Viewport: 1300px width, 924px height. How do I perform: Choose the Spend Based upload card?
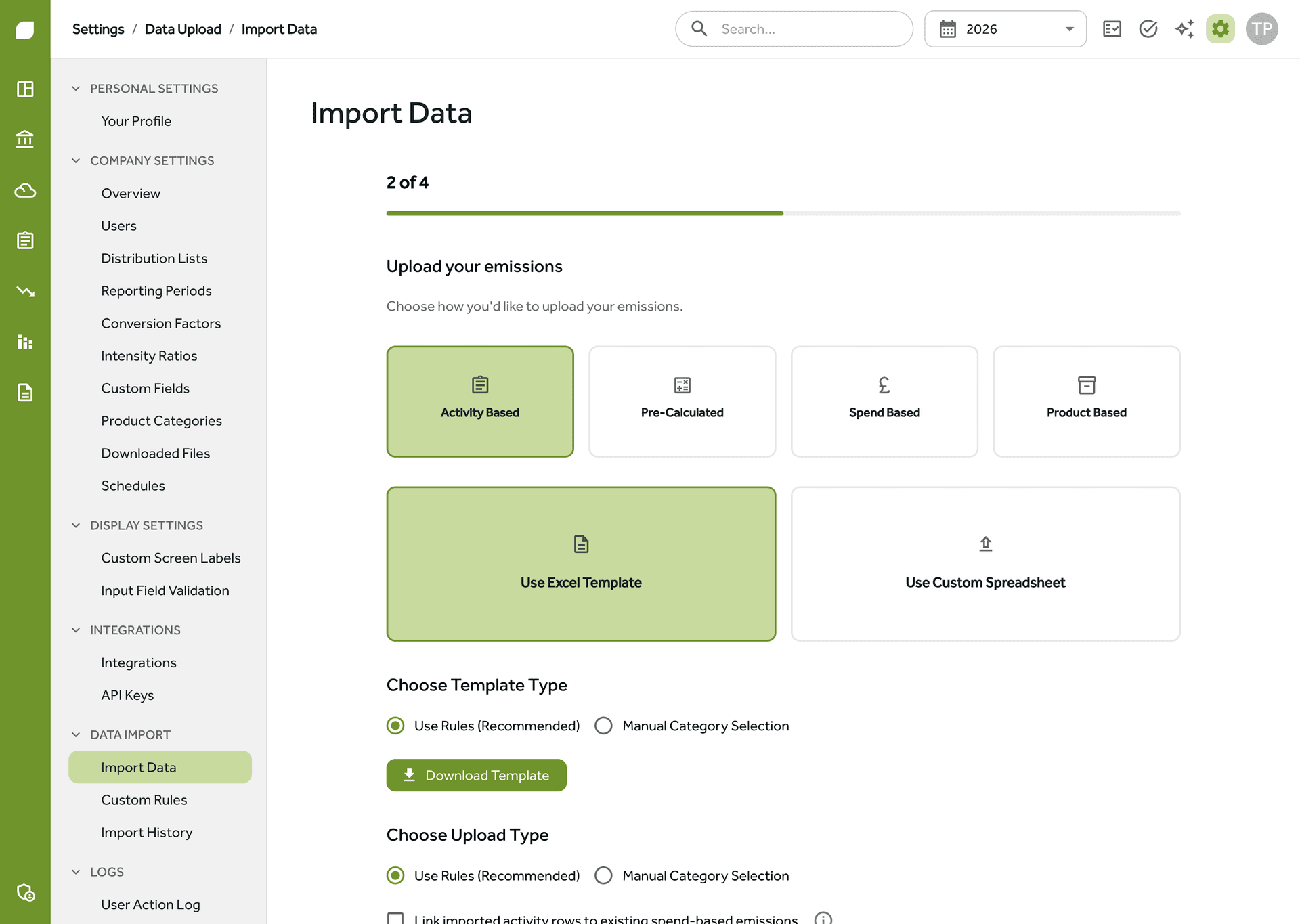(884, 401)
